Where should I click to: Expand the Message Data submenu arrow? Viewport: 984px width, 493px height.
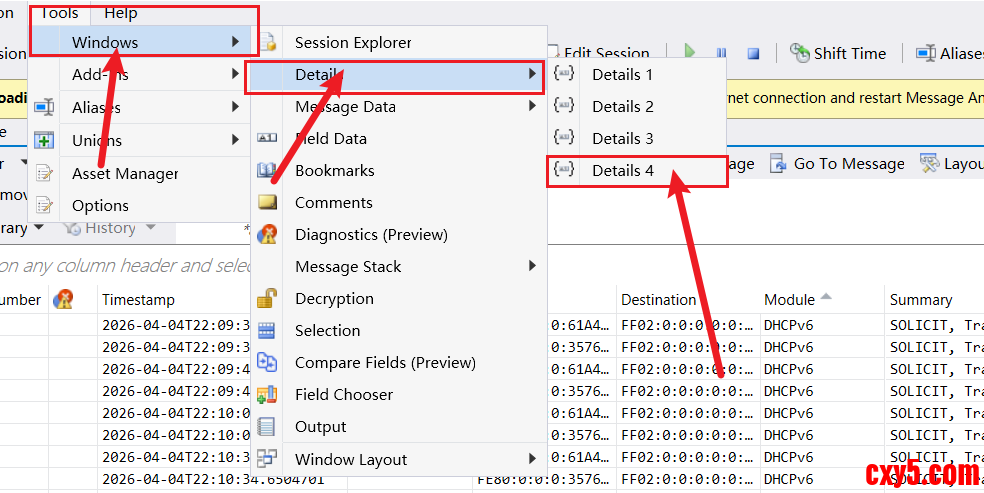coord(532,106)
